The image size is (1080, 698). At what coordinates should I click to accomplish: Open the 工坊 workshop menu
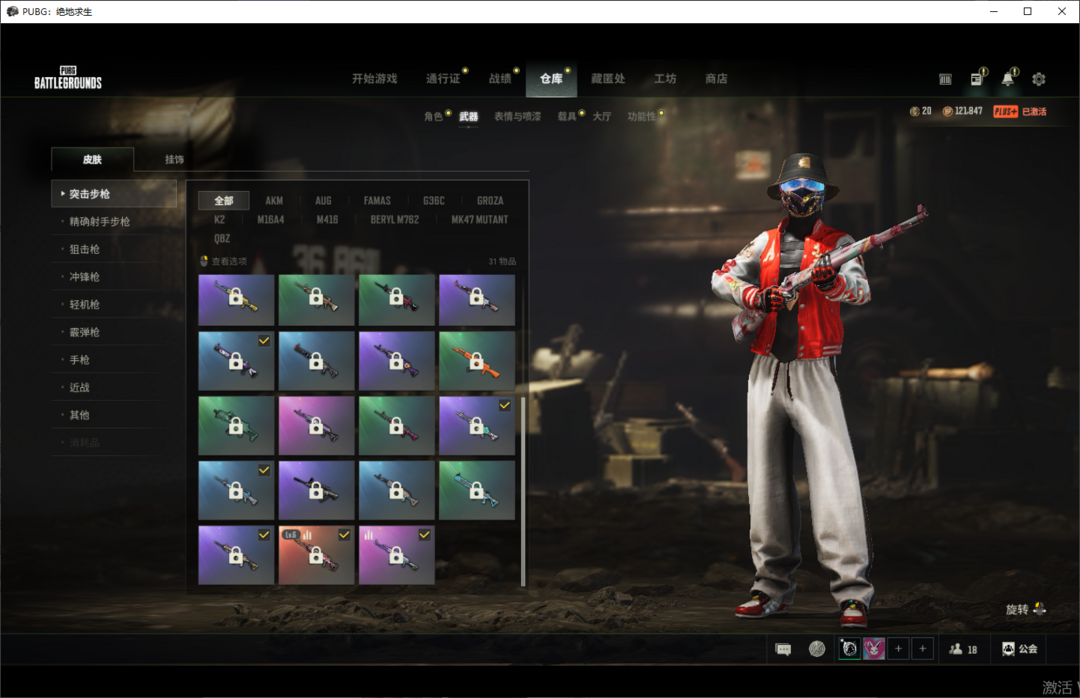(665, 79)
